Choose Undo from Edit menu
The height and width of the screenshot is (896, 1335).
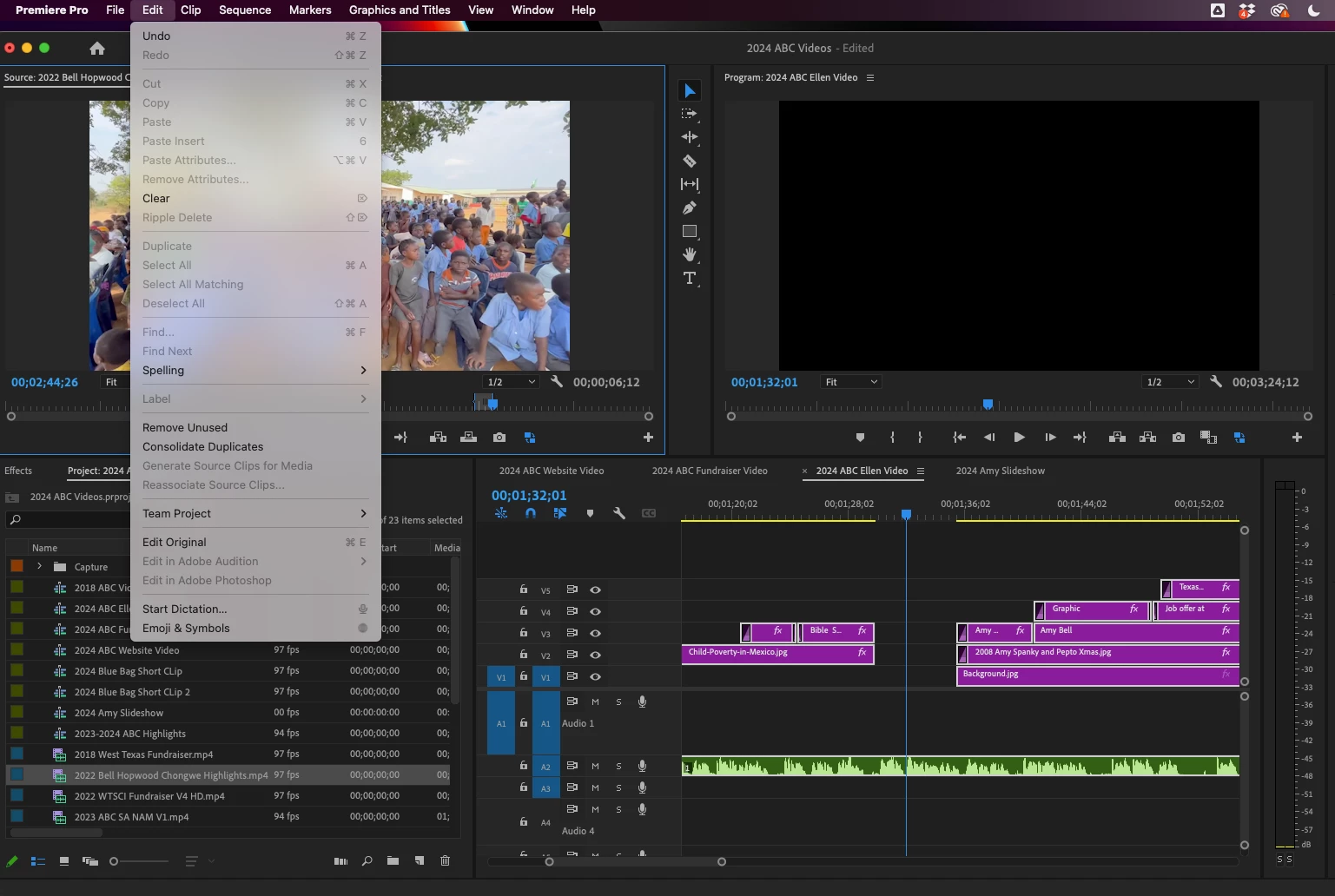click(x=254, y=36)
